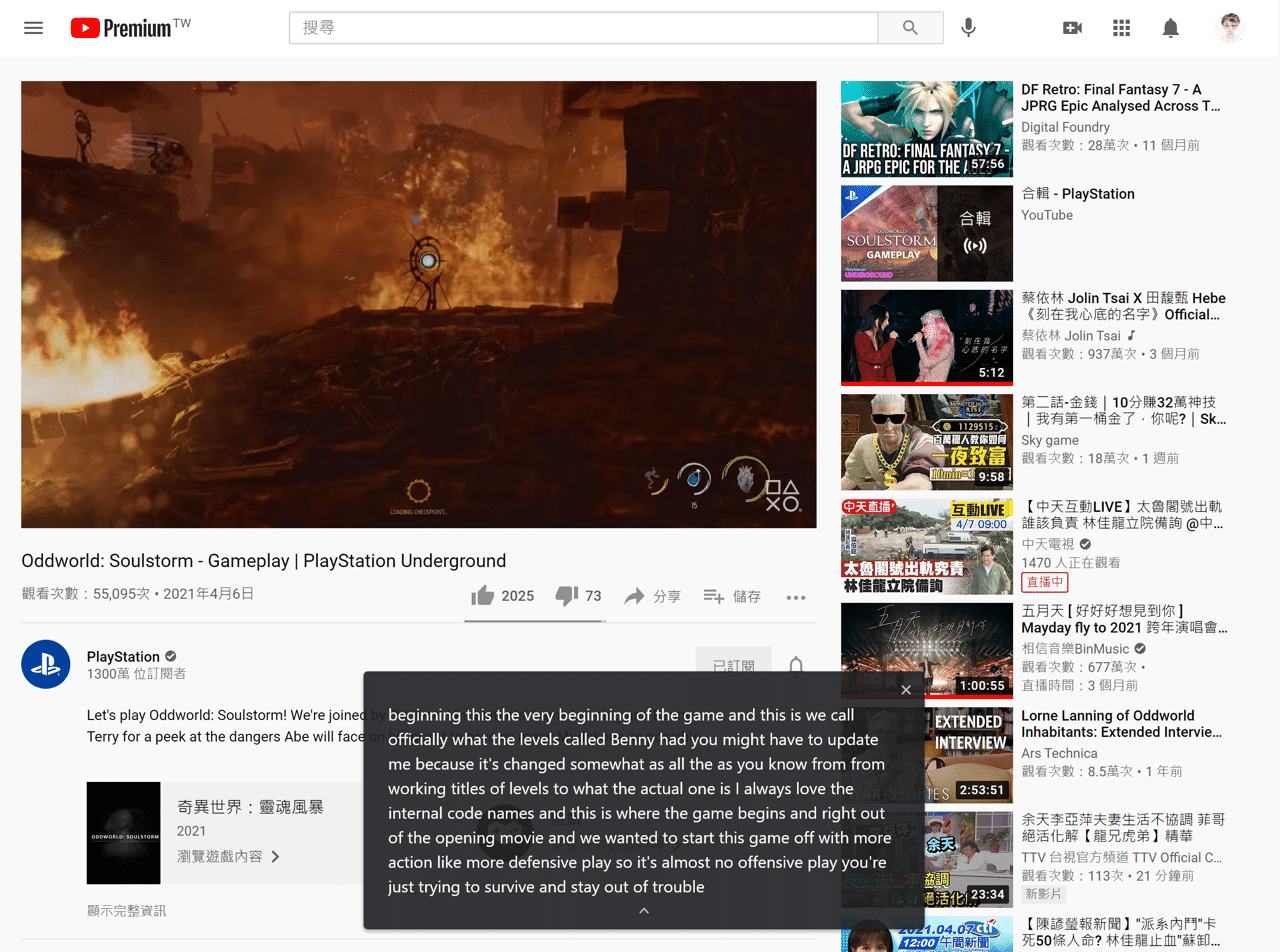Open the Jolin Tsai video title
The height and width of the screenshot is (952, 1280).
[x=1123, y=306]
